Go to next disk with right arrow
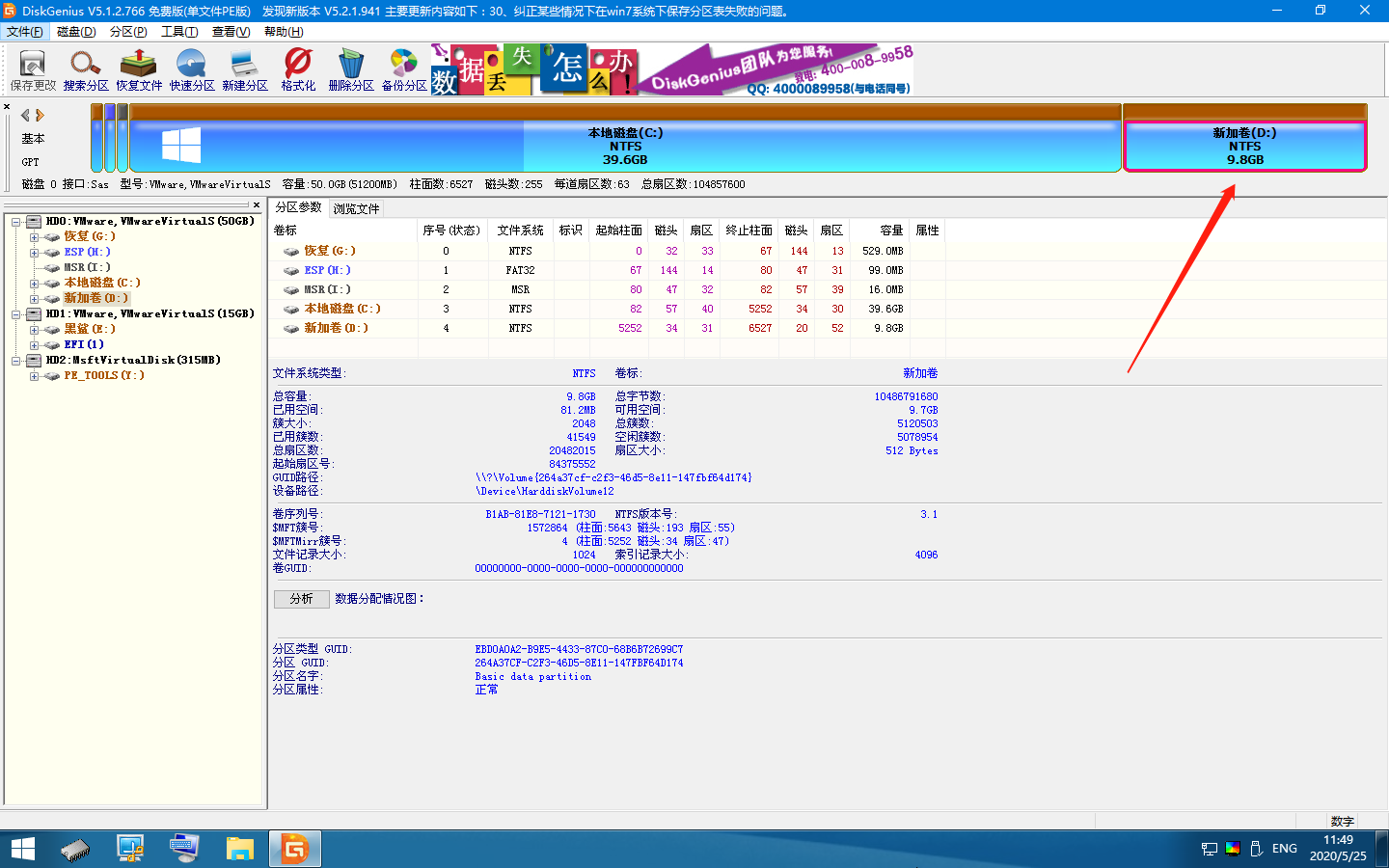 point(40,115)
